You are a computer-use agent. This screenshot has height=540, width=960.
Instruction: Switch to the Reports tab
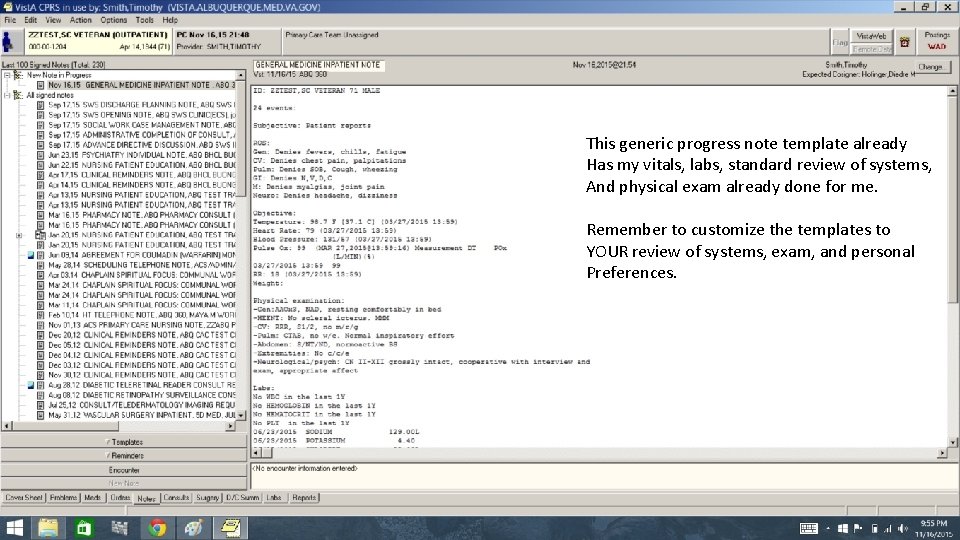pos(304,498)
